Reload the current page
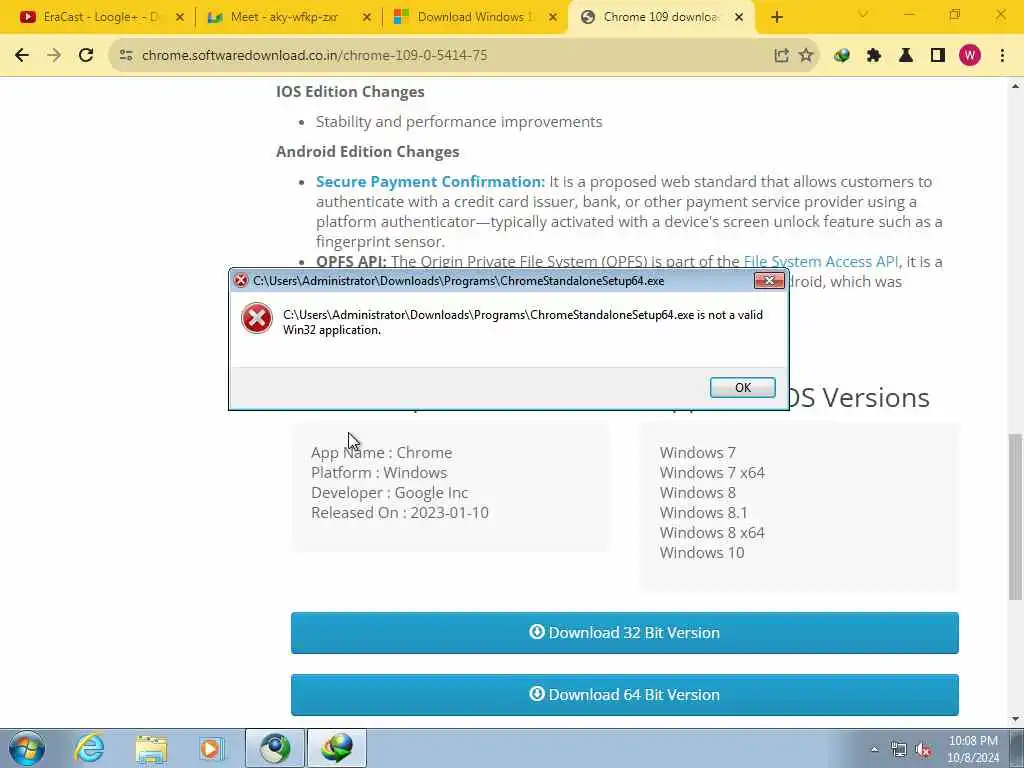This screenshot has width=1024, height=768. tap(86, 56)
